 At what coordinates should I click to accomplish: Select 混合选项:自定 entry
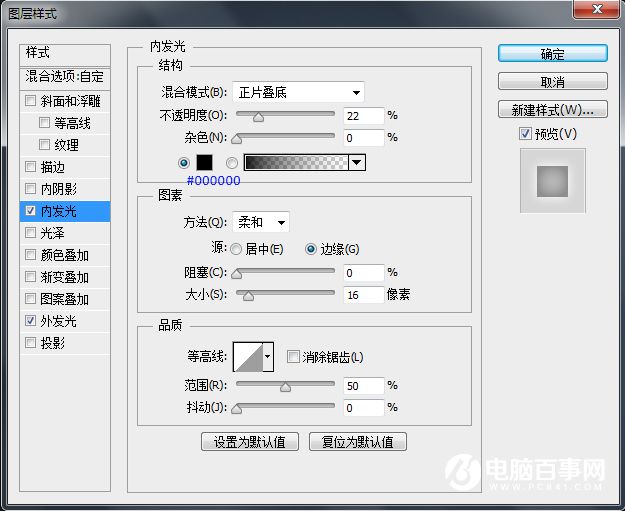coord(65,77)
